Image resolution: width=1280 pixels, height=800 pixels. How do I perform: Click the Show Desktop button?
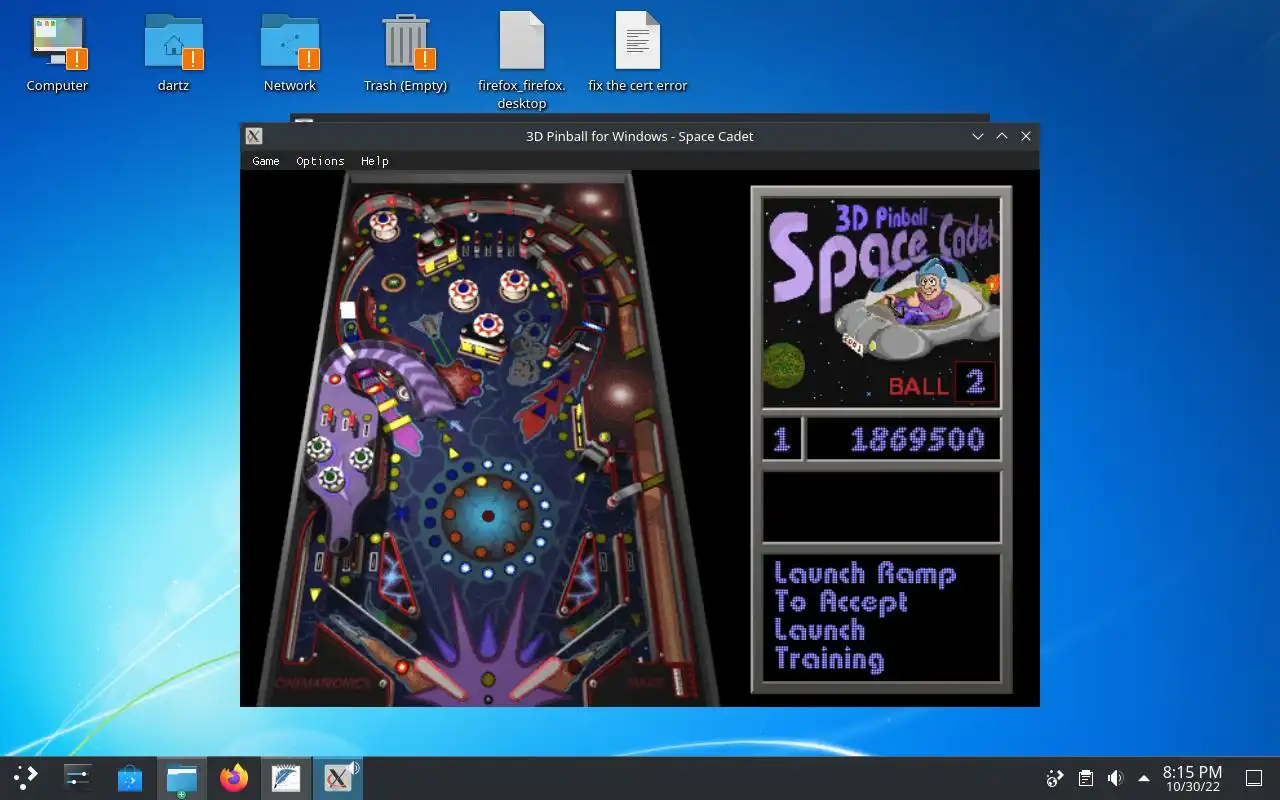point(1254,778)
